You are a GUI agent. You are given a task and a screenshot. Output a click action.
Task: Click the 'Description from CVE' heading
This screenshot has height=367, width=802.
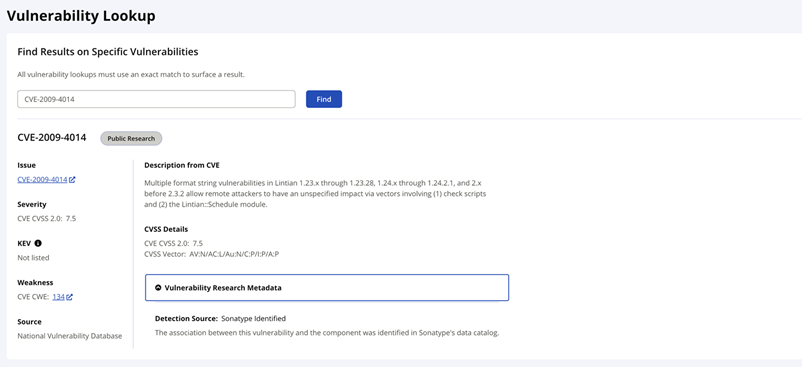tap(182, 165)
